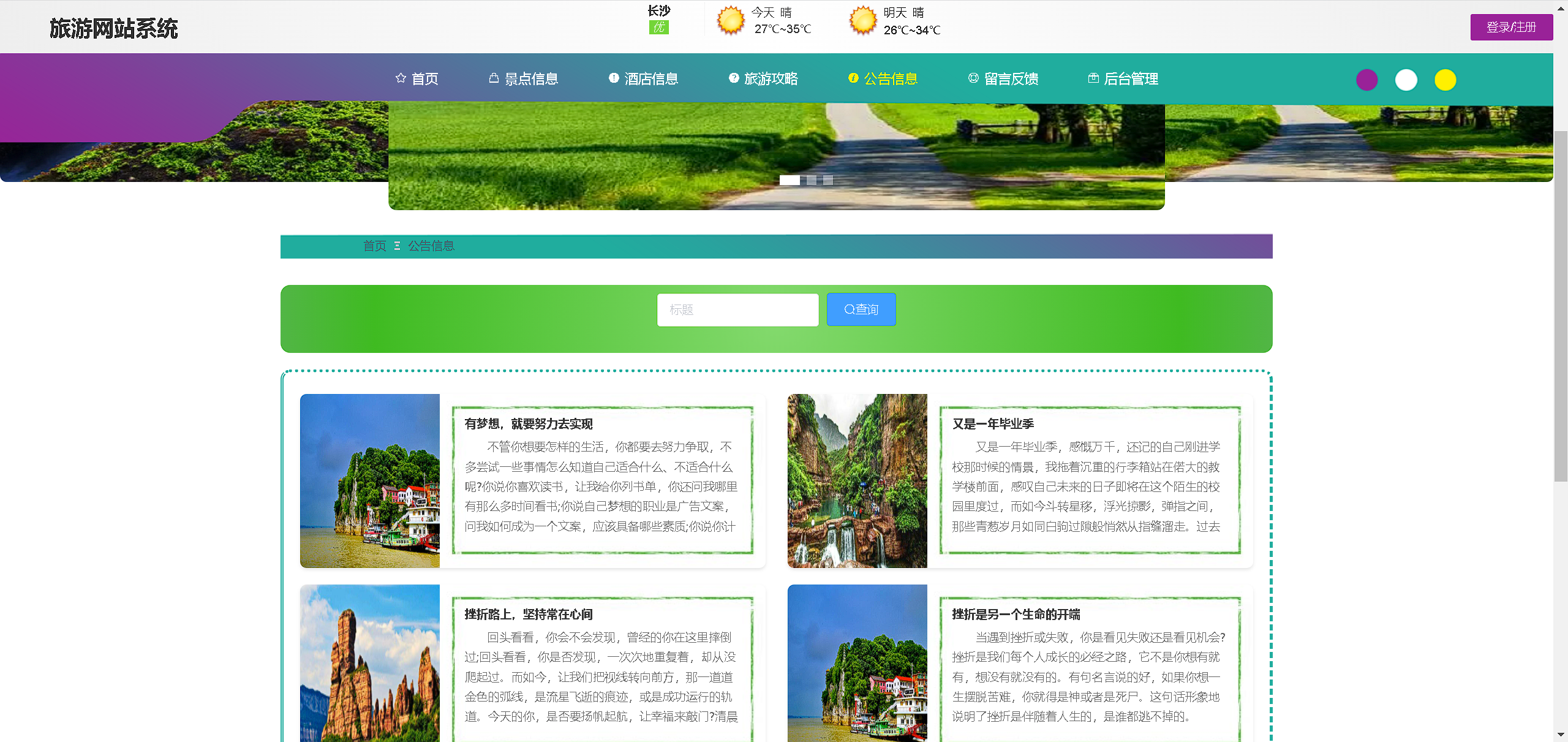Click the question icon beside 旅游攻略
Image resolution: width=1568 pixels, height=742 pixels.
733,78
